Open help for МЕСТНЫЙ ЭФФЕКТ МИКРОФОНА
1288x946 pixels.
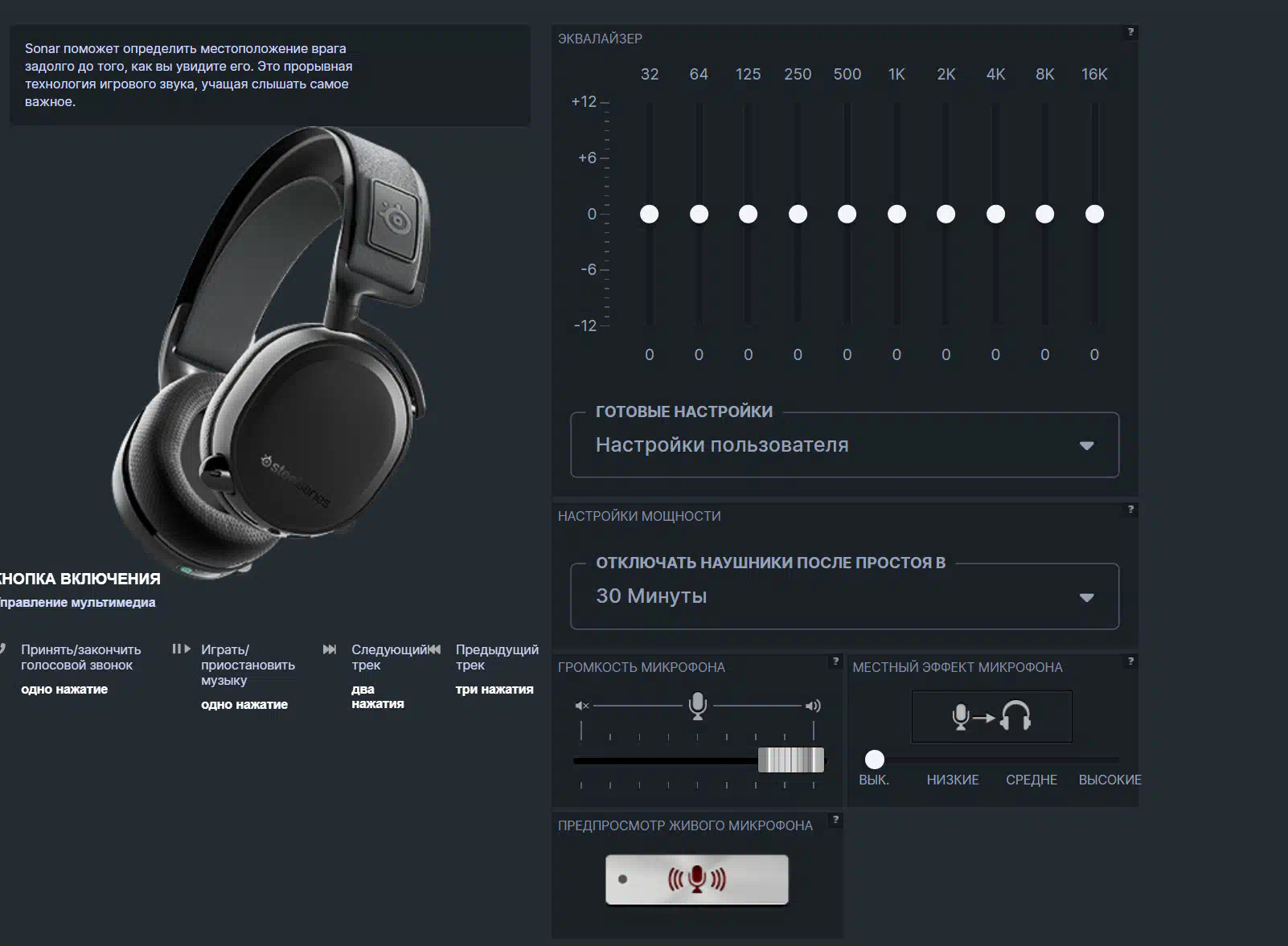1130,661
